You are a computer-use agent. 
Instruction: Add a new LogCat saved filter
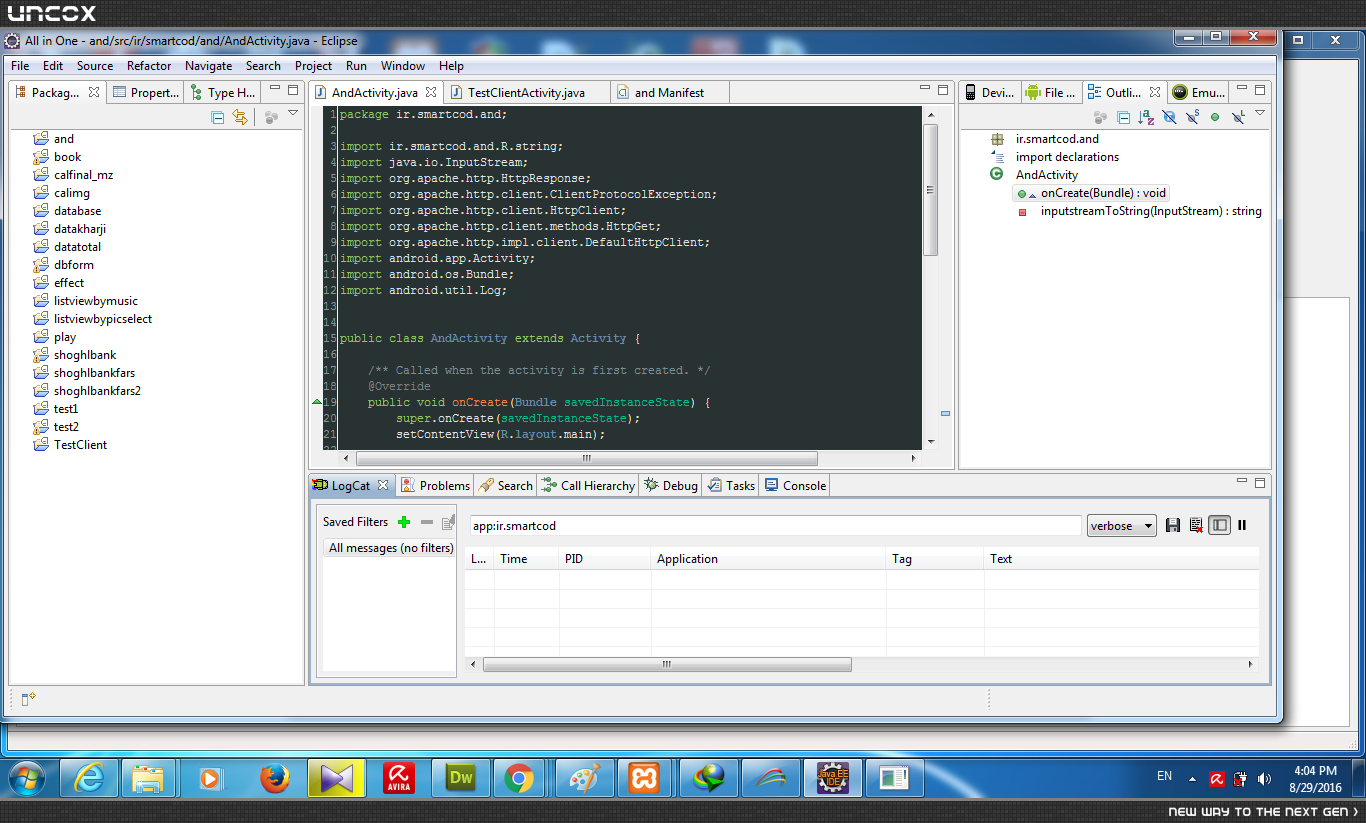coord(404,522)
